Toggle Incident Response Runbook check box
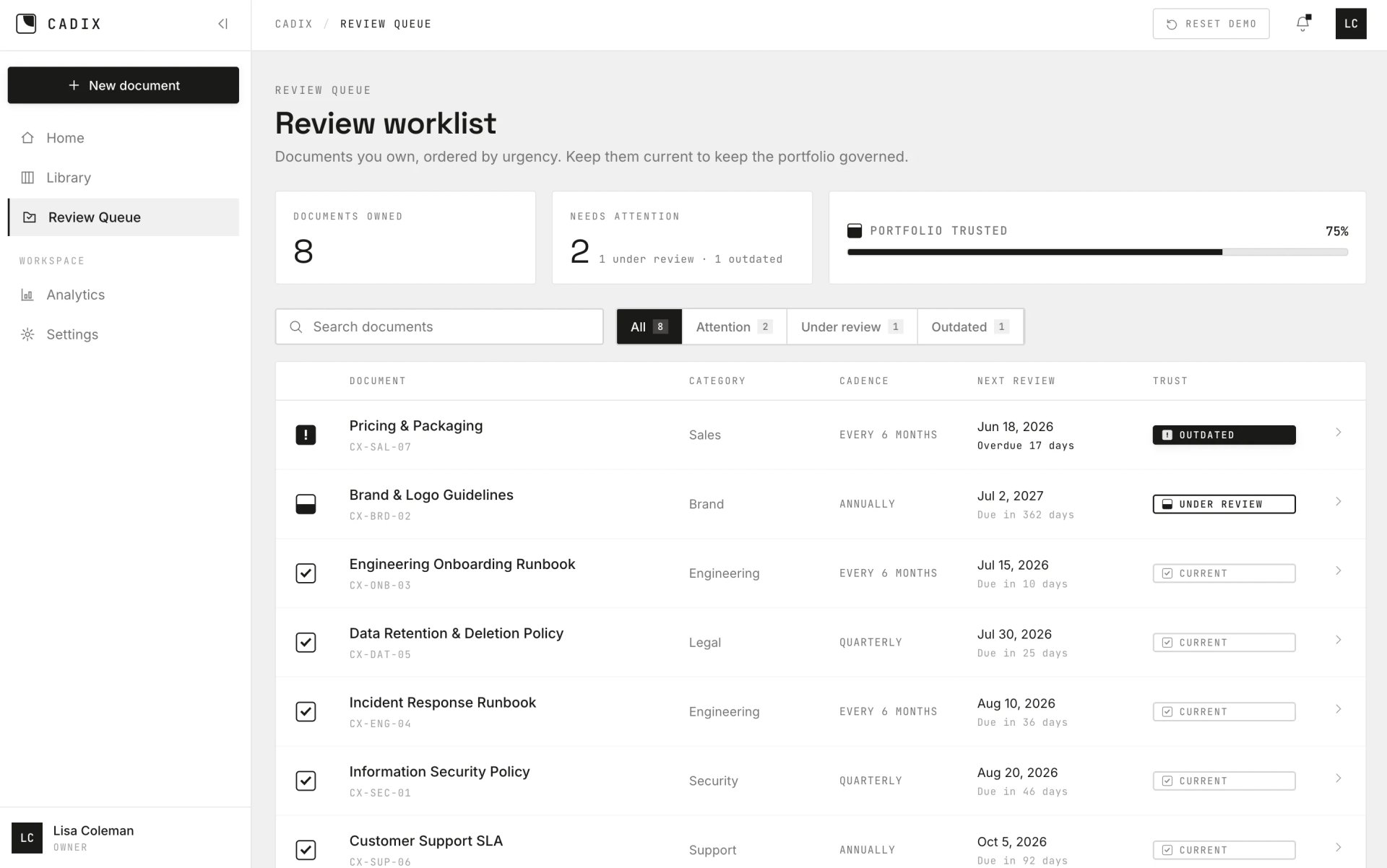The image size is (1387, 868). pyautogui.click(x=306, y=712)
